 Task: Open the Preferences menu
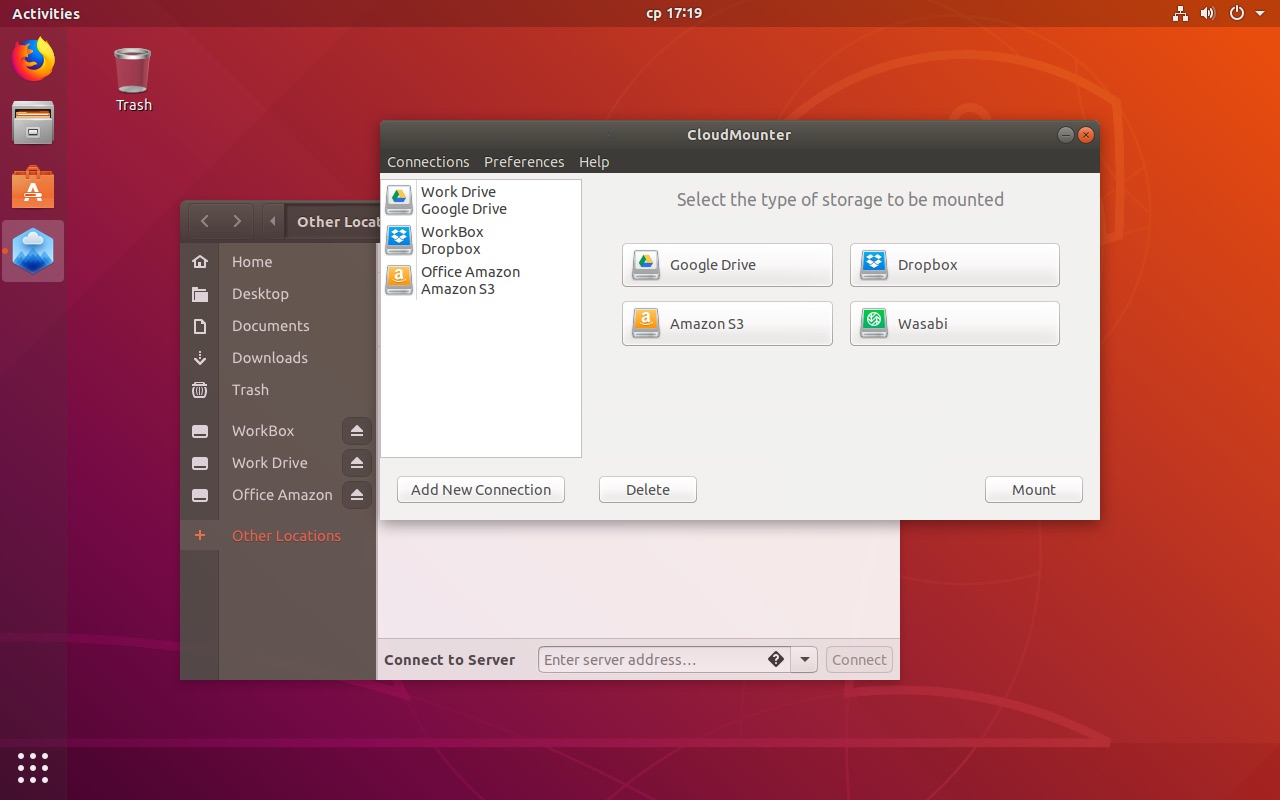click(524, 162)
